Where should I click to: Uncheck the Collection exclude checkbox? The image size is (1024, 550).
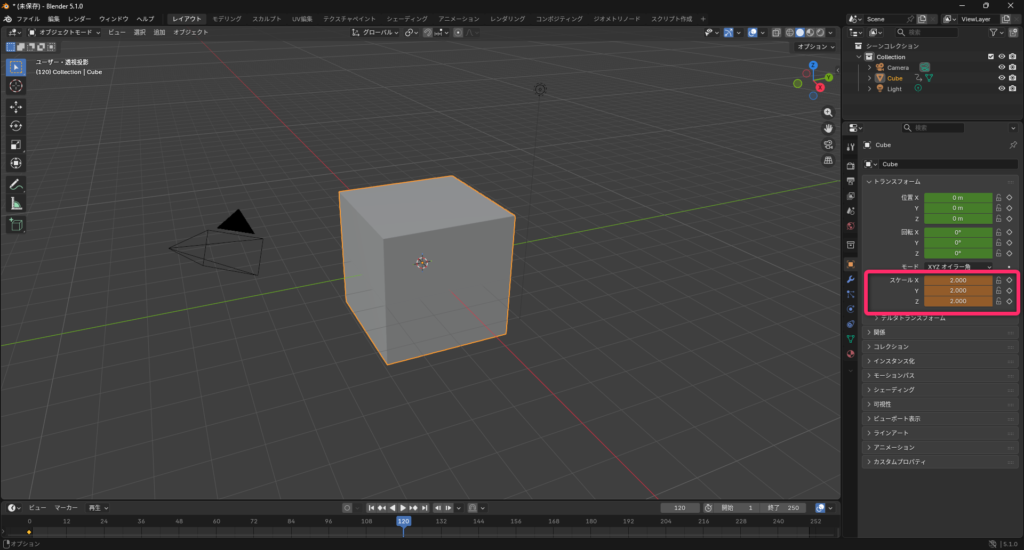(991, 57)
